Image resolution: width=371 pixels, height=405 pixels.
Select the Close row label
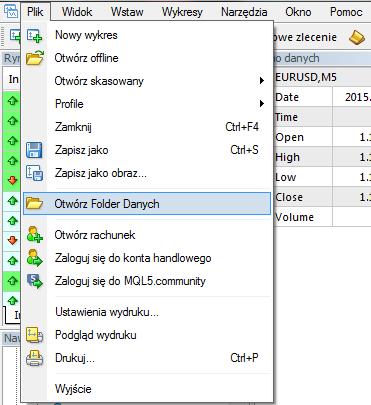pyautogui.click(x=289, y=197)
